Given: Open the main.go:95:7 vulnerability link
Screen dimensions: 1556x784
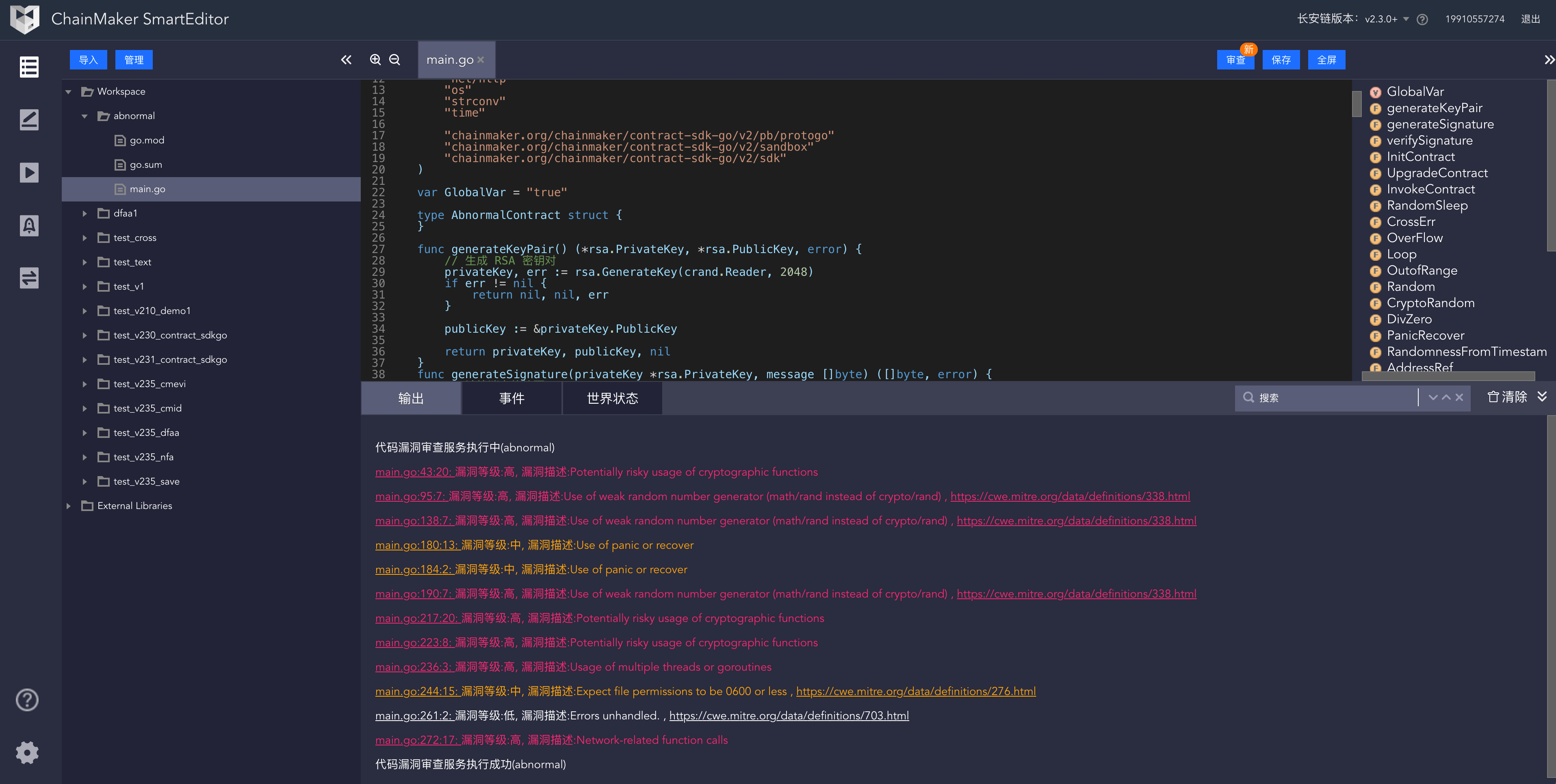Looking at the screenshot, I should [x=410, y=496].
